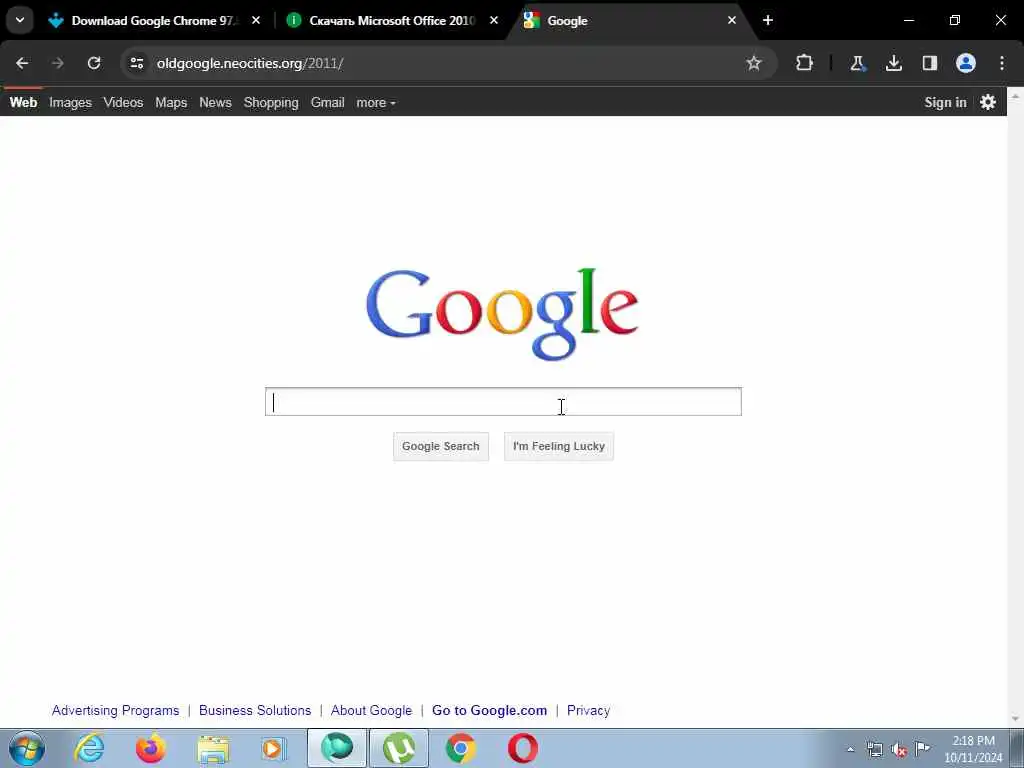The height and width of the screenshot is (768, 1024).
Task: Switch to teal globe app in taskbar
Action: click(x=337, y=748)
